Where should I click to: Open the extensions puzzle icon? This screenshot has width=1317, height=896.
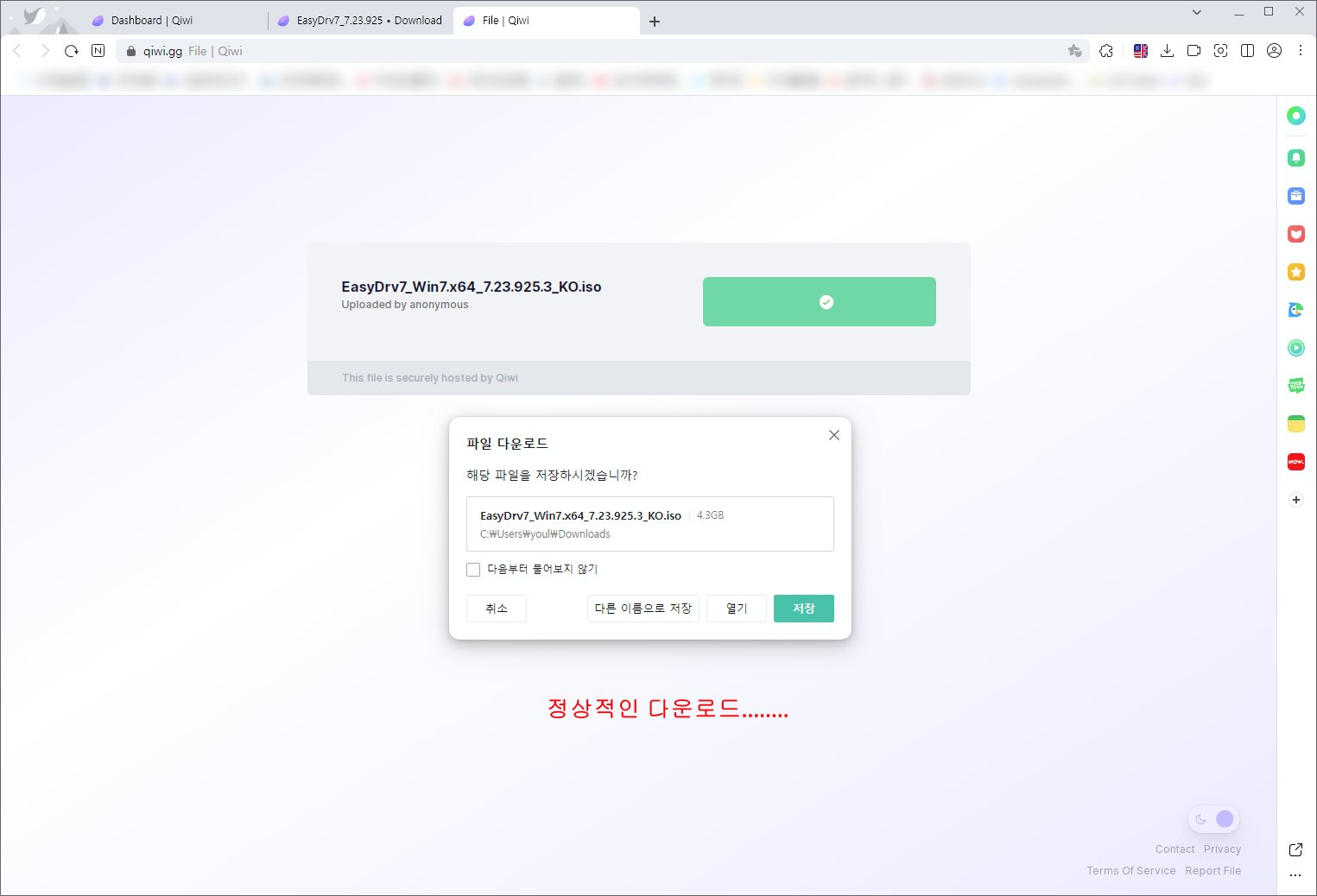click(1106, 51)
